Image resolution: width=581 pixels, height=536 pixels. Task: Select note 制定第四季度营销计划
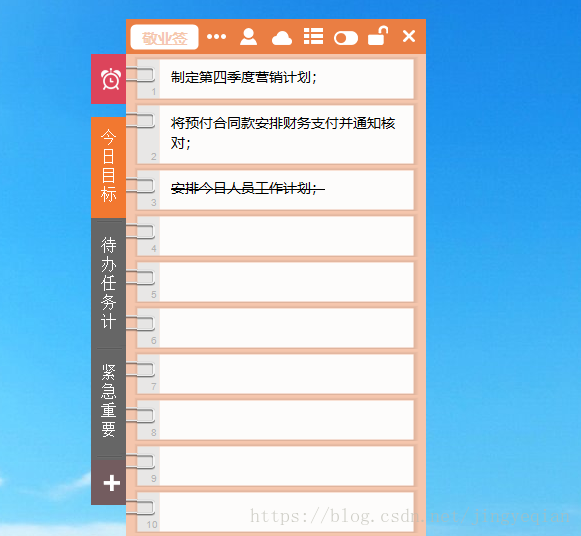click(x=275, y=79)
